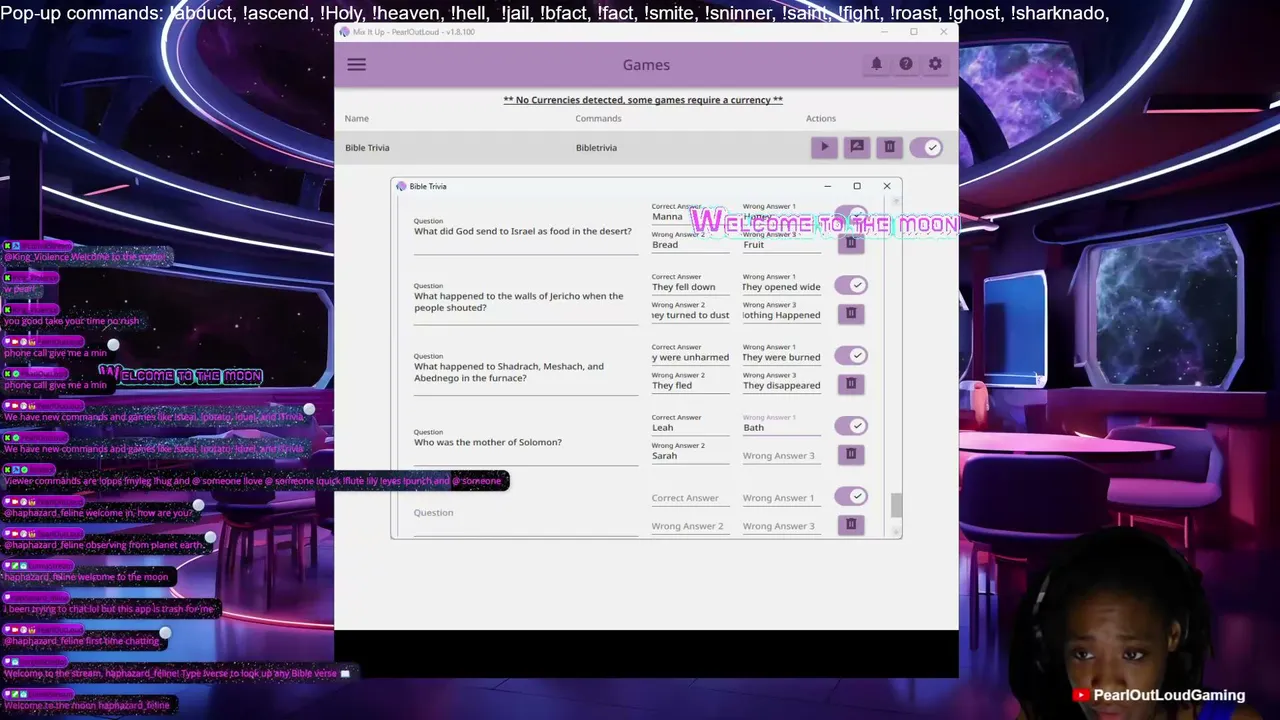Click the 'They were burned' answer field
The image size is (1280, 720).
[x=781, y=354]
